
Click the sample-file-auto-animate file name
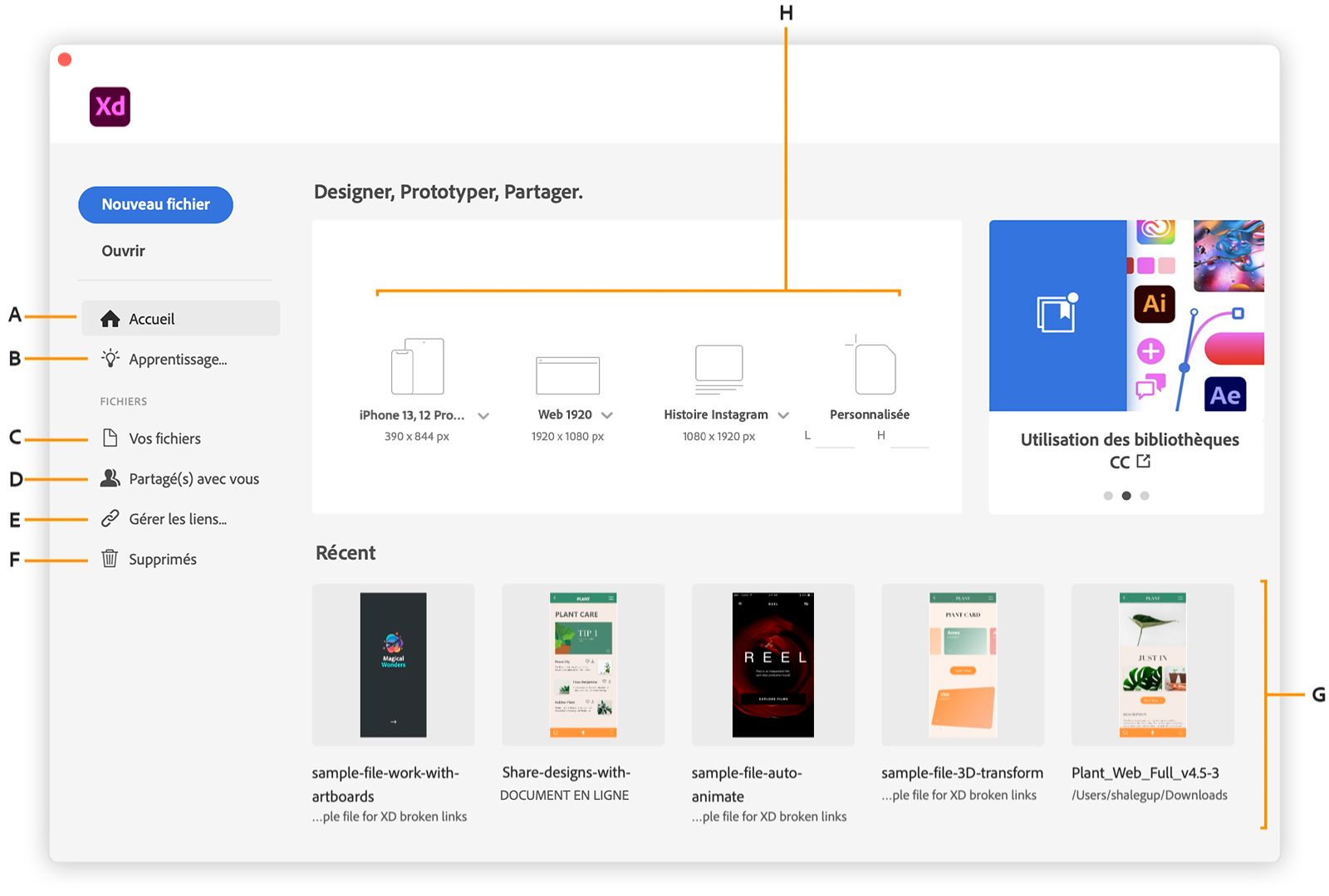pos(747,784)
